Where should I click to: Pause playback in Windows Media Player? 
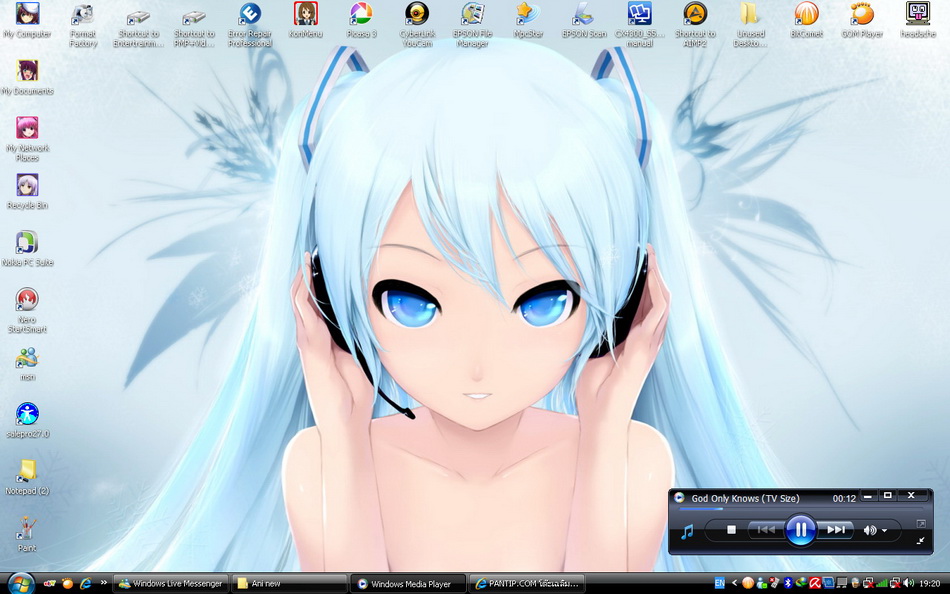click(x=800, y=529)
